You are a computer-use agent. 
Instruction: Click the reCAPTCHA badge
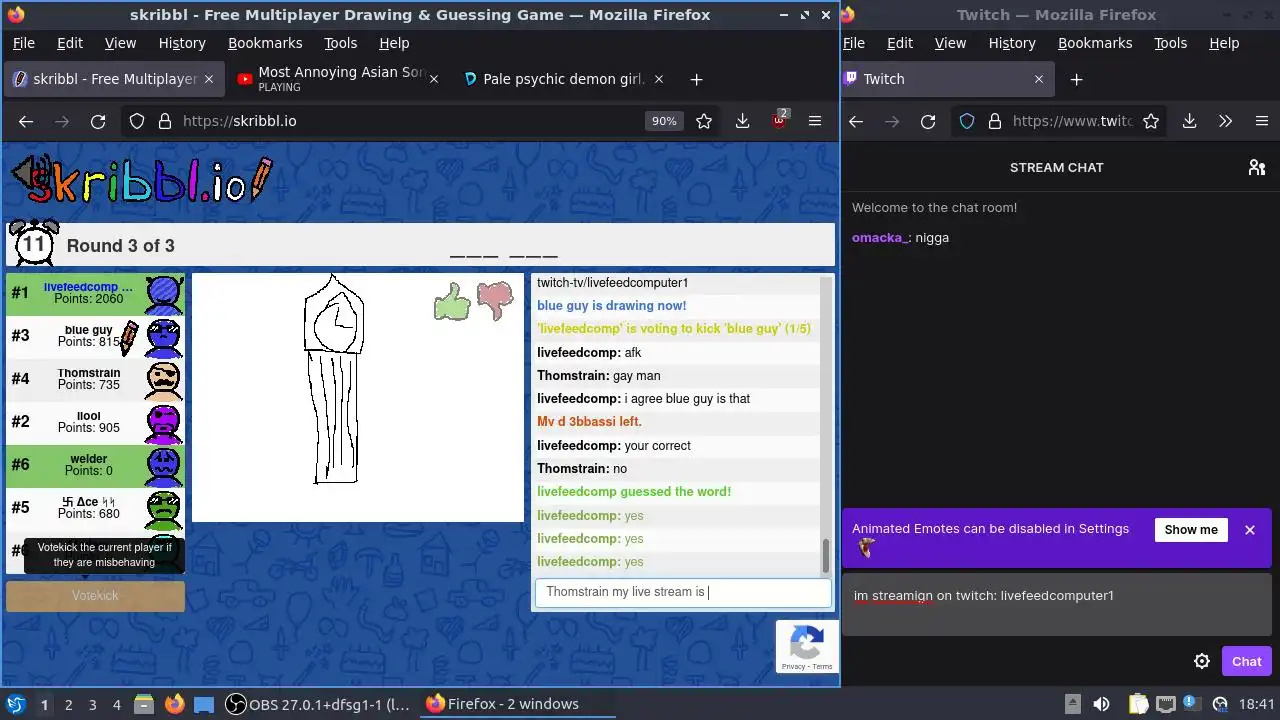coord(806,646)
